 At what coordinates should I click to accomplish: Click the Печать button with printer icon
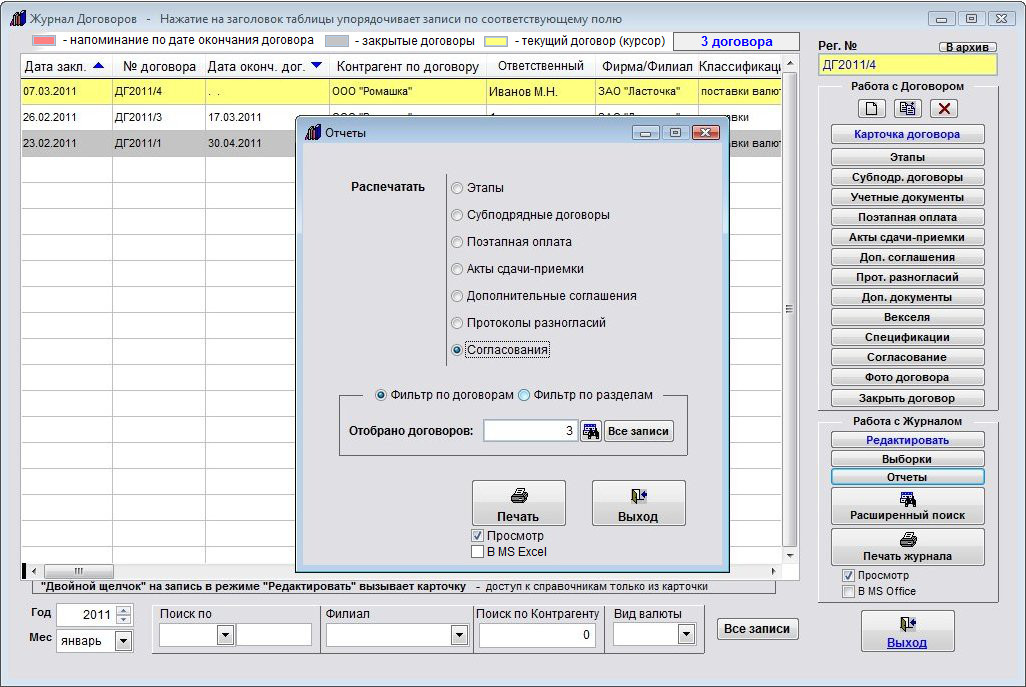click(x=518, y=503)
